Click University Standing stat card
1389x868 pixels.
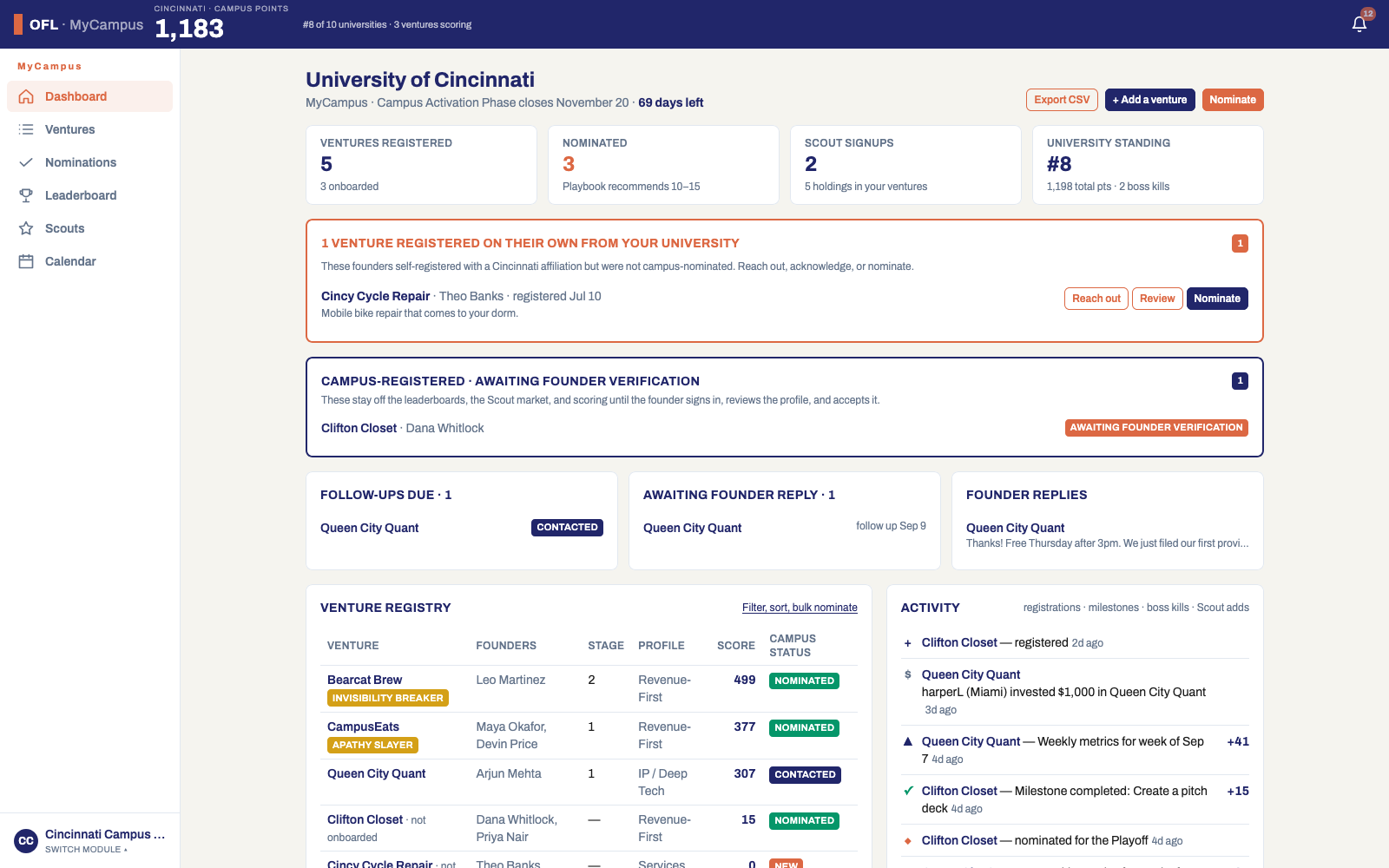1148,165
